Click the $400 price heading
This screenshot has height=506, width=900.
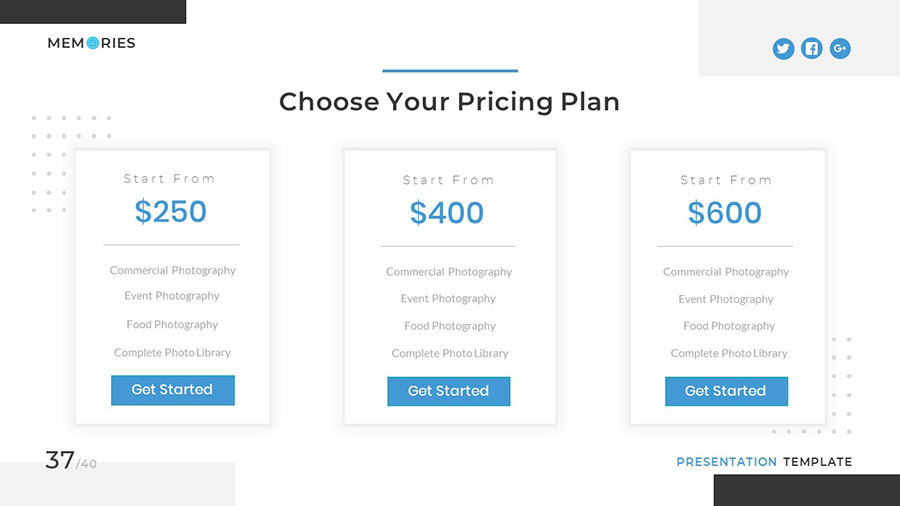(x=447, y=213)
